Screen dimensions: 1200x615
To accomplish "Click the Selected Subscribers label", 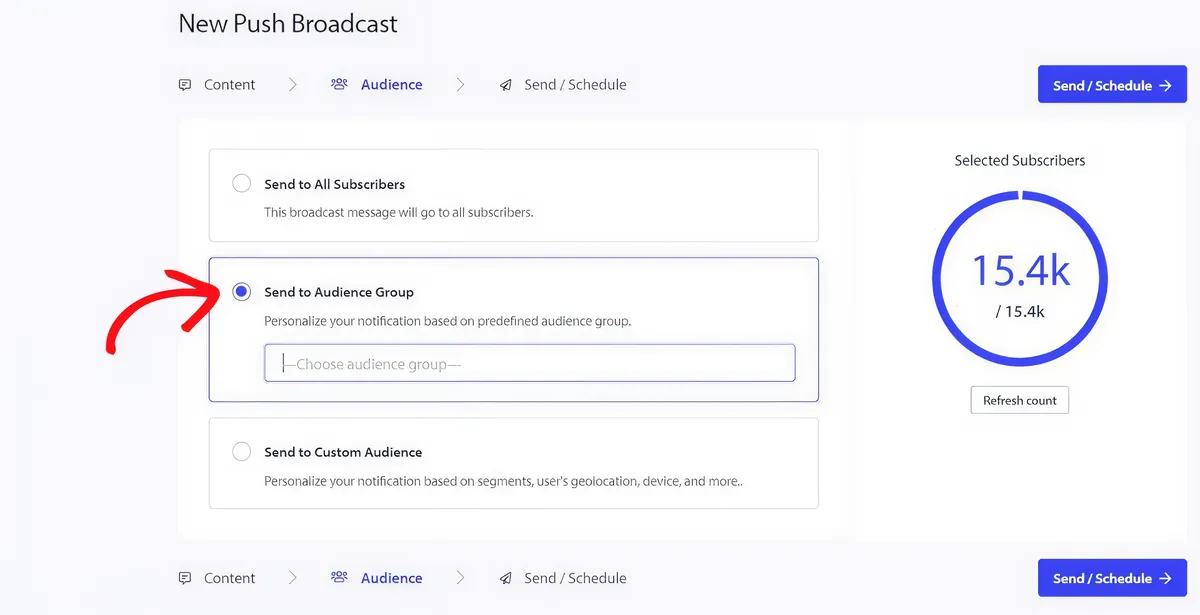I will click(x=1019, y=160).
